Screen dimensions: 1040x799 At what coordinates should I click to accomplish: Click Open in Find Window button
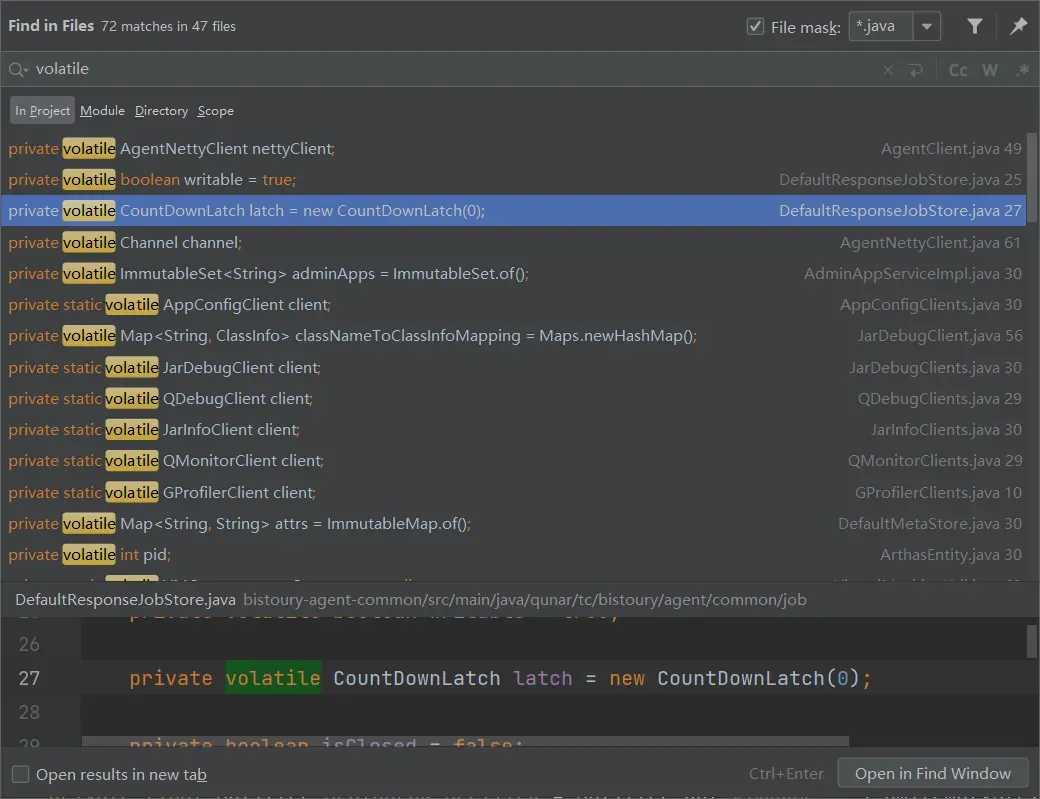[x=933, y=773]
